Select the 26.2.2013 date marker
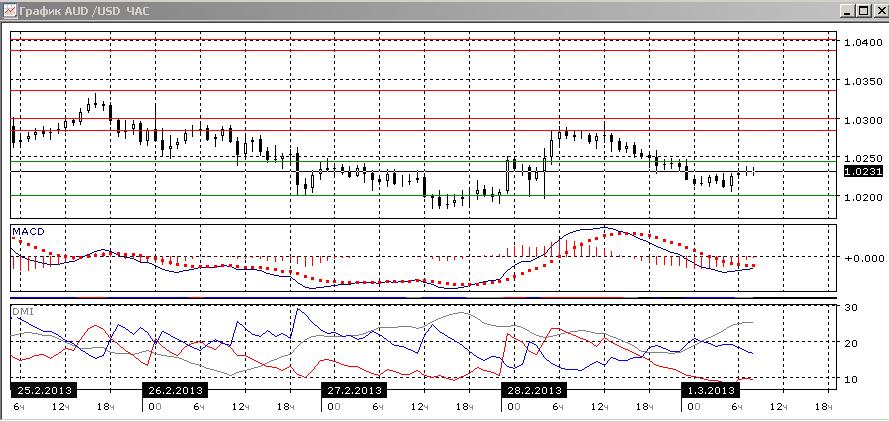Screen dimensions: 889x422 click(175, 391)
